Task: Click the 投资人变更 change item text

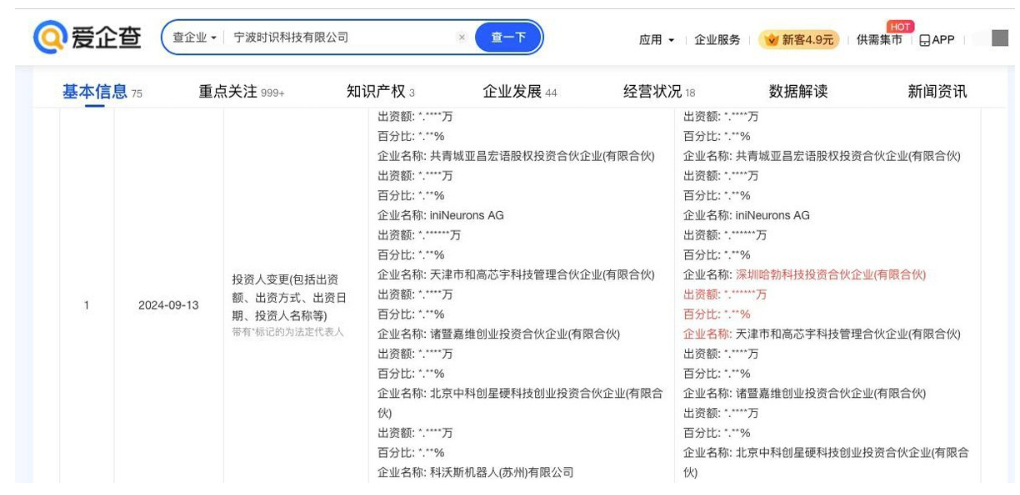Action: tap(289, 297)
